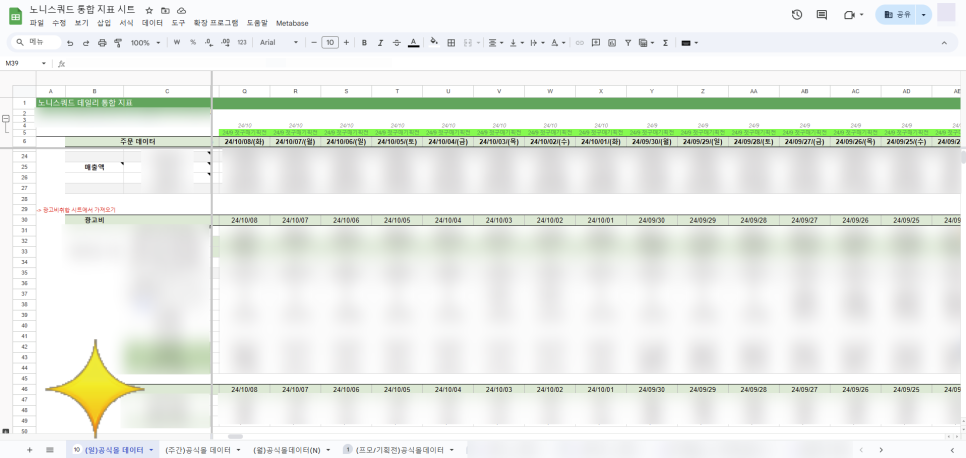Screen dimensions: 966x458
Task: Open the fill color picker
Action: [x=434, y=43]
